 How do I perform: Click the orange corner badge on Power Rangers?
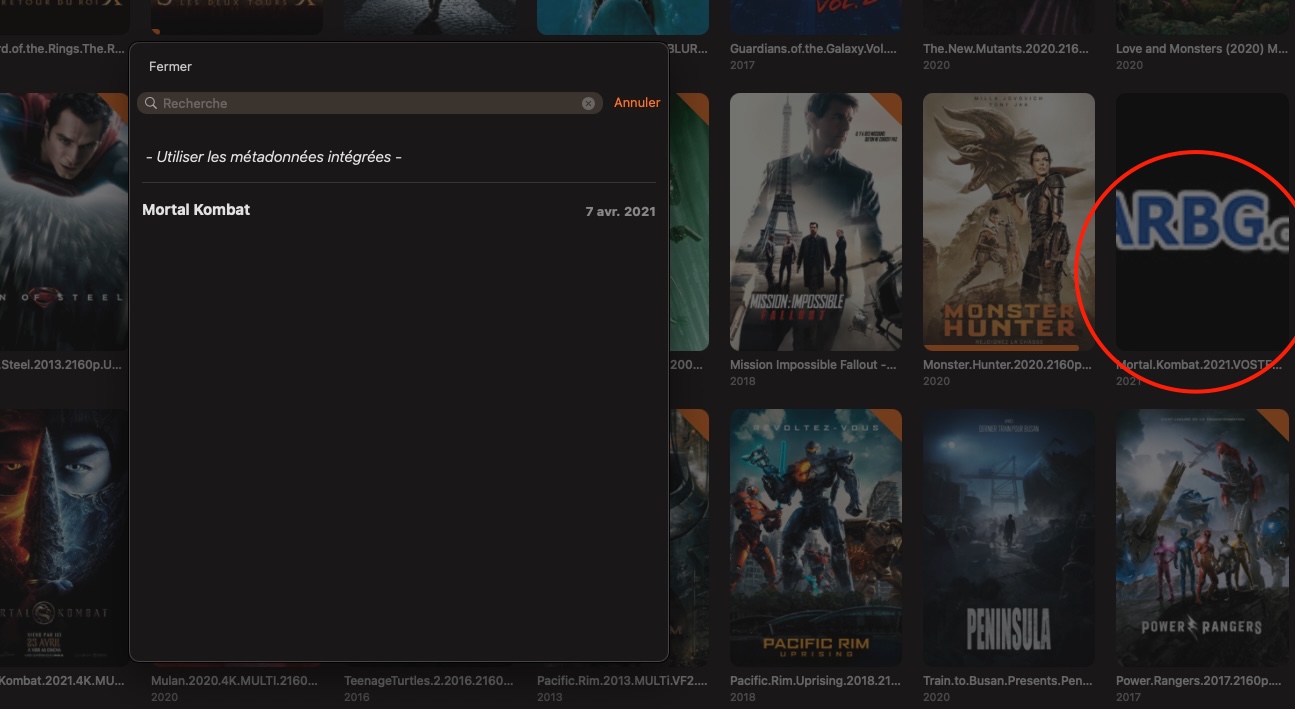point(1278,420)
